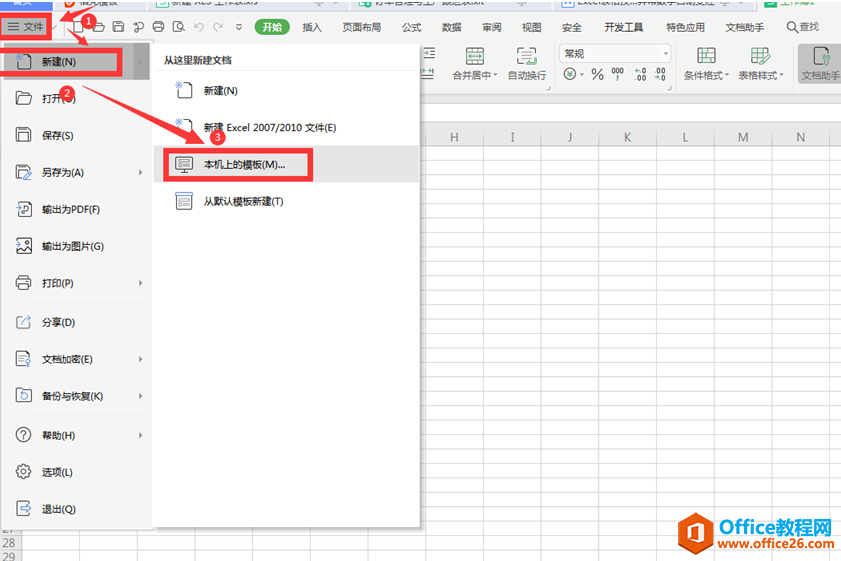841x561 pixels.
Task: Select 打印(P) in the file menu
Action: [75, 283]
